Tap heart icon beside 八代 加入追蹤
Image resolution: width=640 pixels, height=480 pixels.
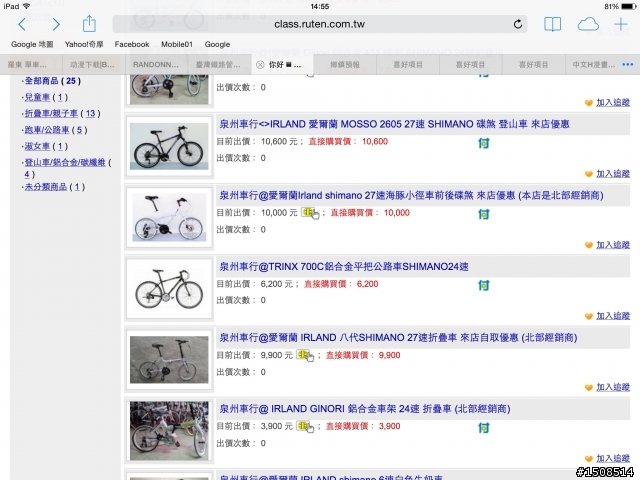pyautogui.click(x=589, y=387)
